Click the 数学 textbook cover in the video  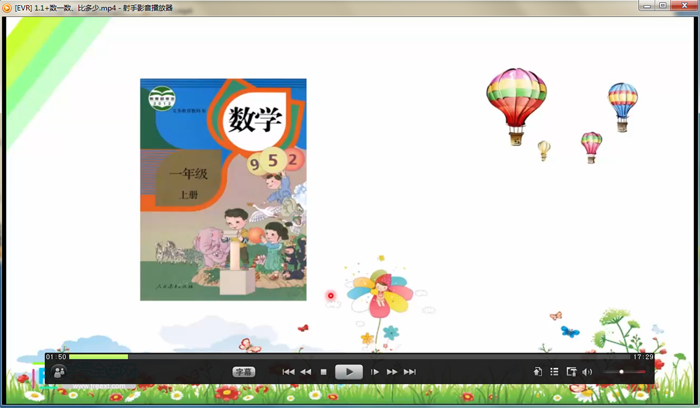tap(223, 189)
